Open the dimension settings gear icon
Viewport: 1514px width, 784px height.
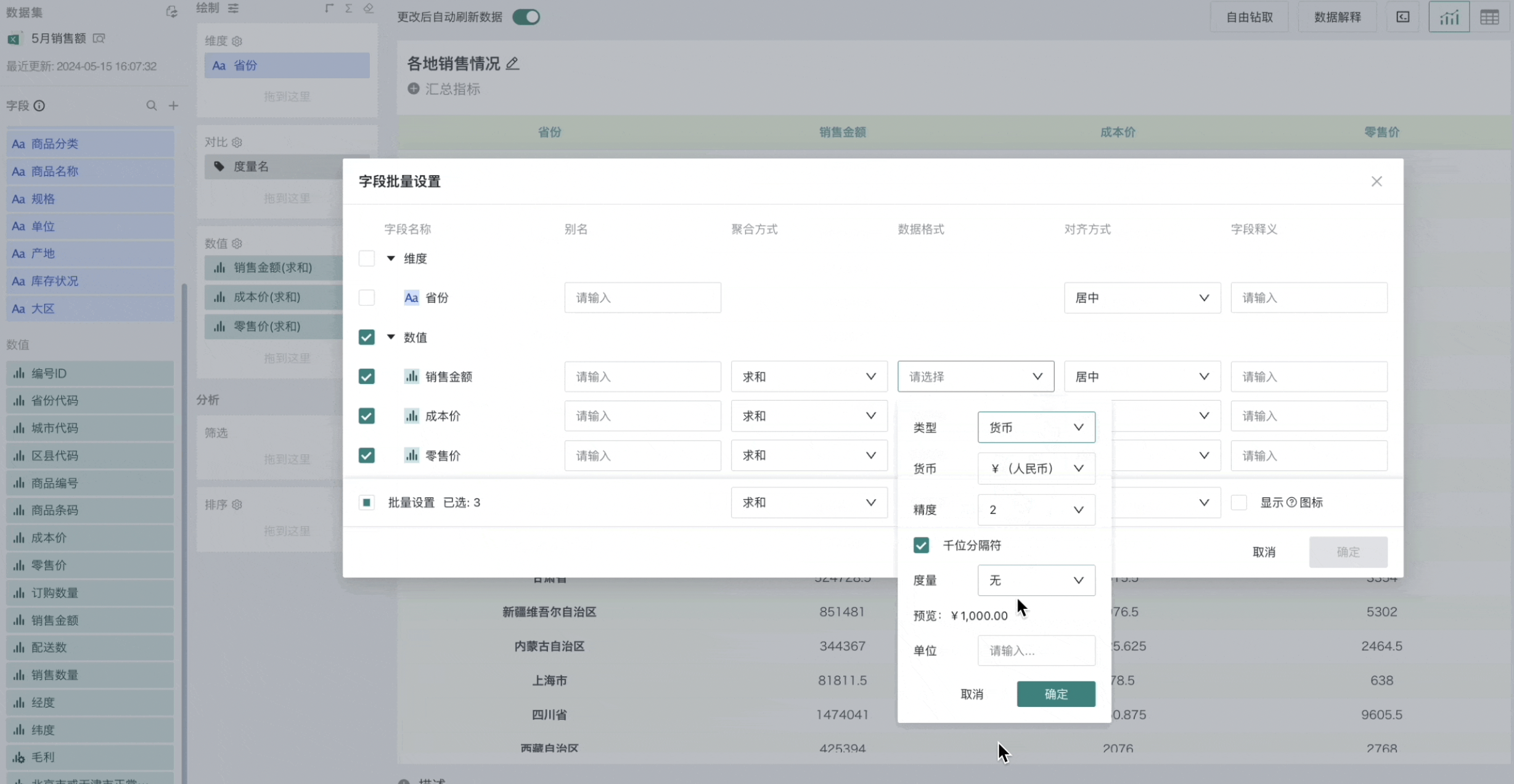(x=237, y=41)
